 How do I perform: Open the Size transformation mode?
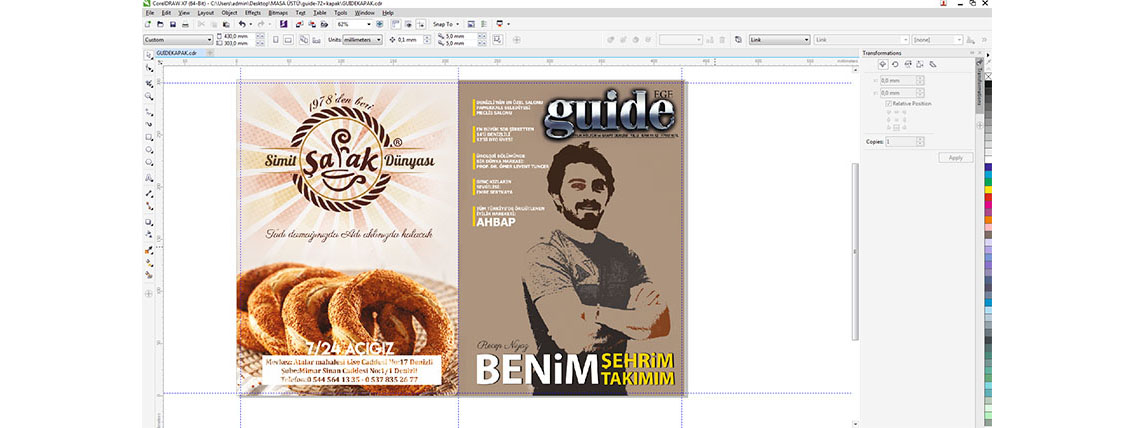click(920, 64)
